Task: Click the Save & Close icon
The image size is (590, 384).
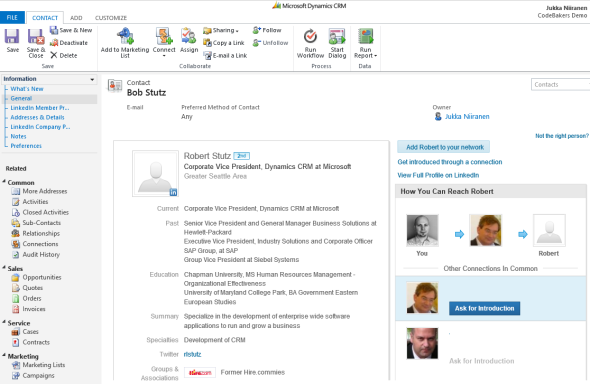Action: (x=36, y=37)
